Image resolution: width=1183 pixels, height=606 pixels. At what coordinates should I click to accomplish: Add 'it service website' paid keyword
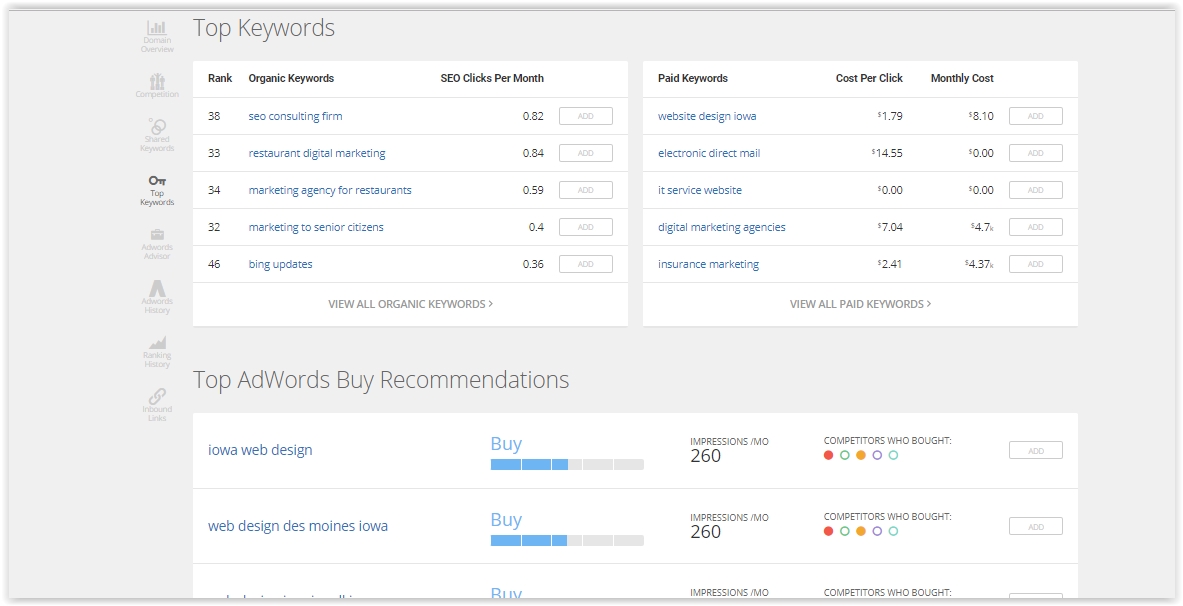point(1036,190)
